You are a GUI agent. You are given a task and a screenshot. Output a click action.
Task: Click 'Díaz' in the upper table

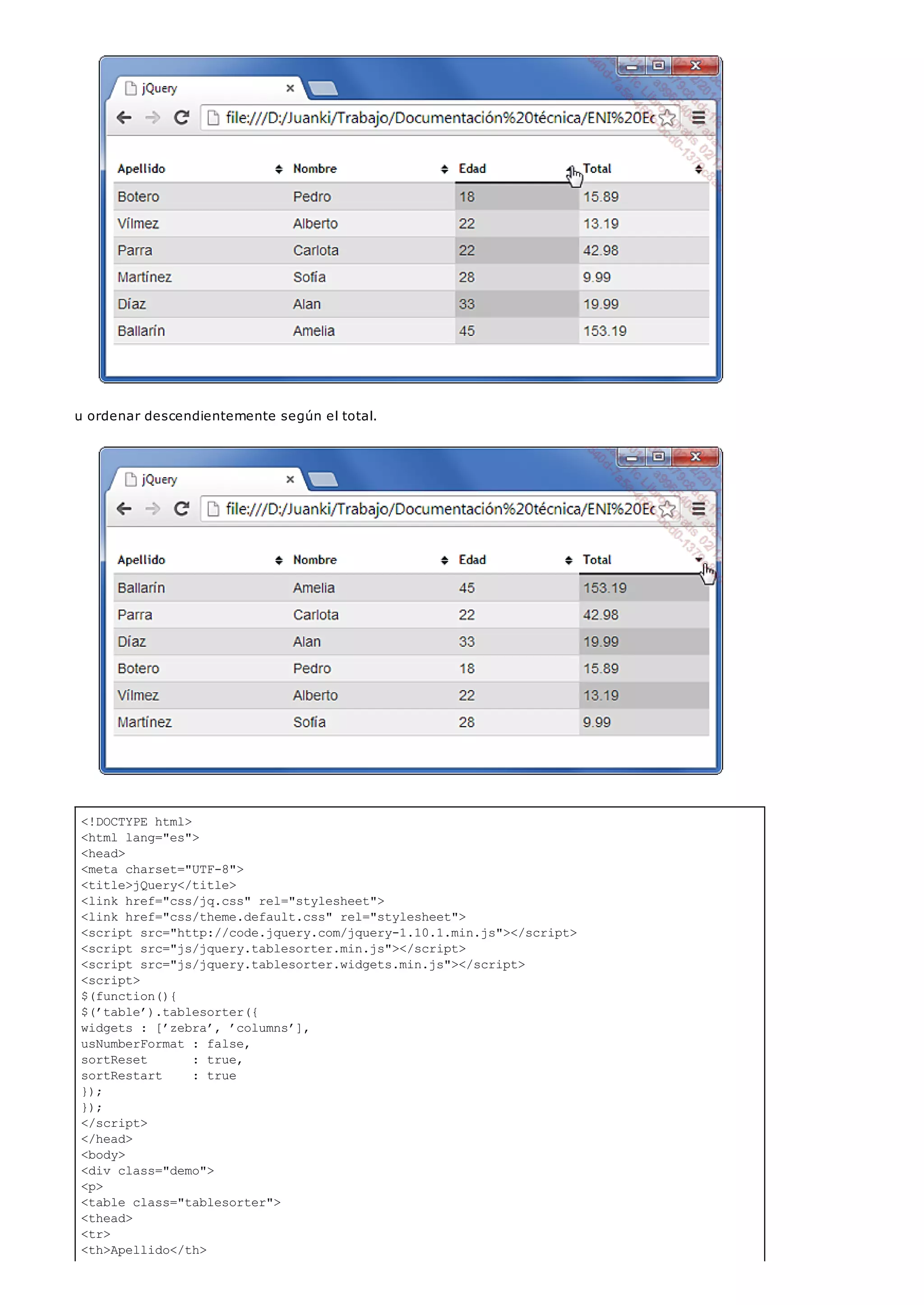coord(131,304)
